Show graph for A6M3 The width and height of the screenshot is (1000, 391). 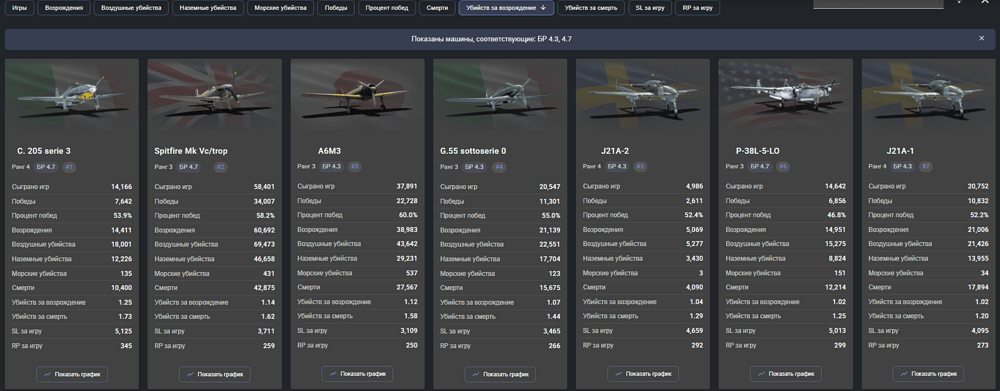[x=357, y=374]
